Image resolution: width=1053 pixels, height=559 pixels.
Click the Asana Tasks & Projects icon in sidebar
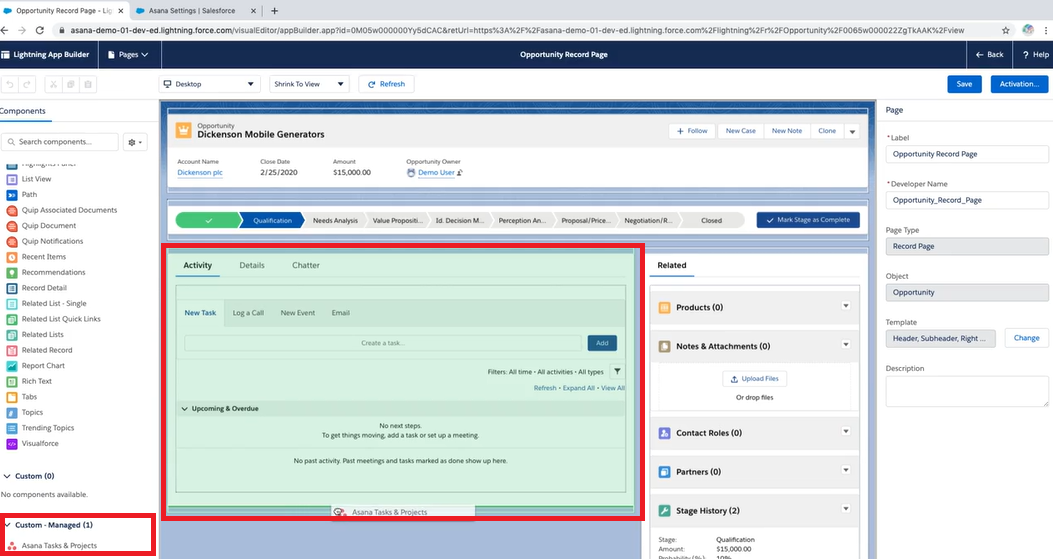tap(11, 546)
